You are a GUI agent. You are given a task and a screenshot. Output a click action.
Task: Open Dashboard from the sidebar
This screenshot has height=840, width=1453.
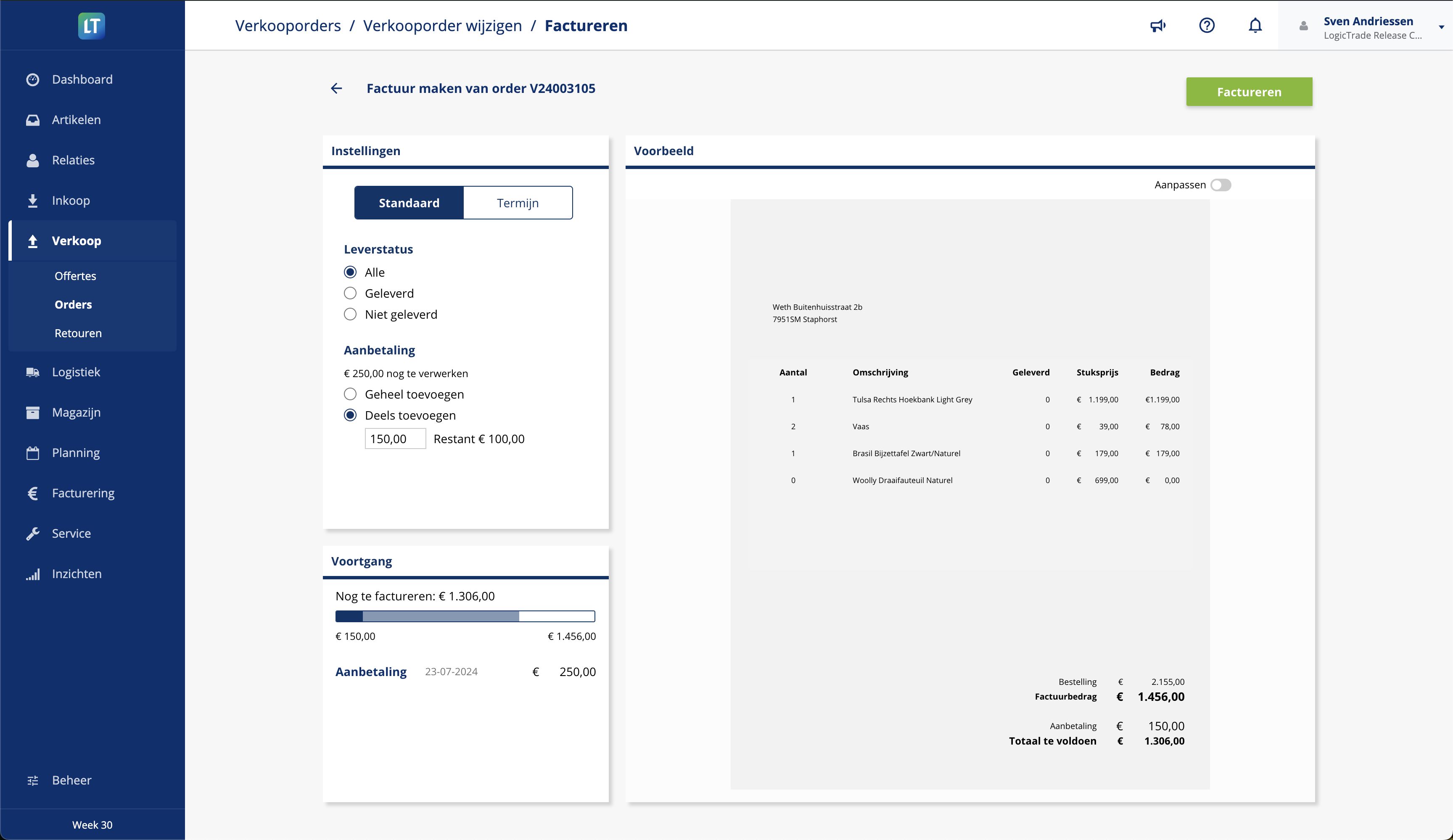[82, 79]
